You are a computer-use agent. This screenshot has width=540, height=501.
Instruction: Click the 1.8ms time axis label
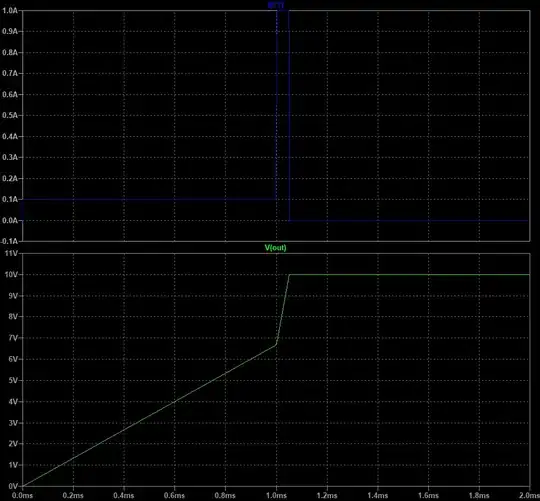479,496
